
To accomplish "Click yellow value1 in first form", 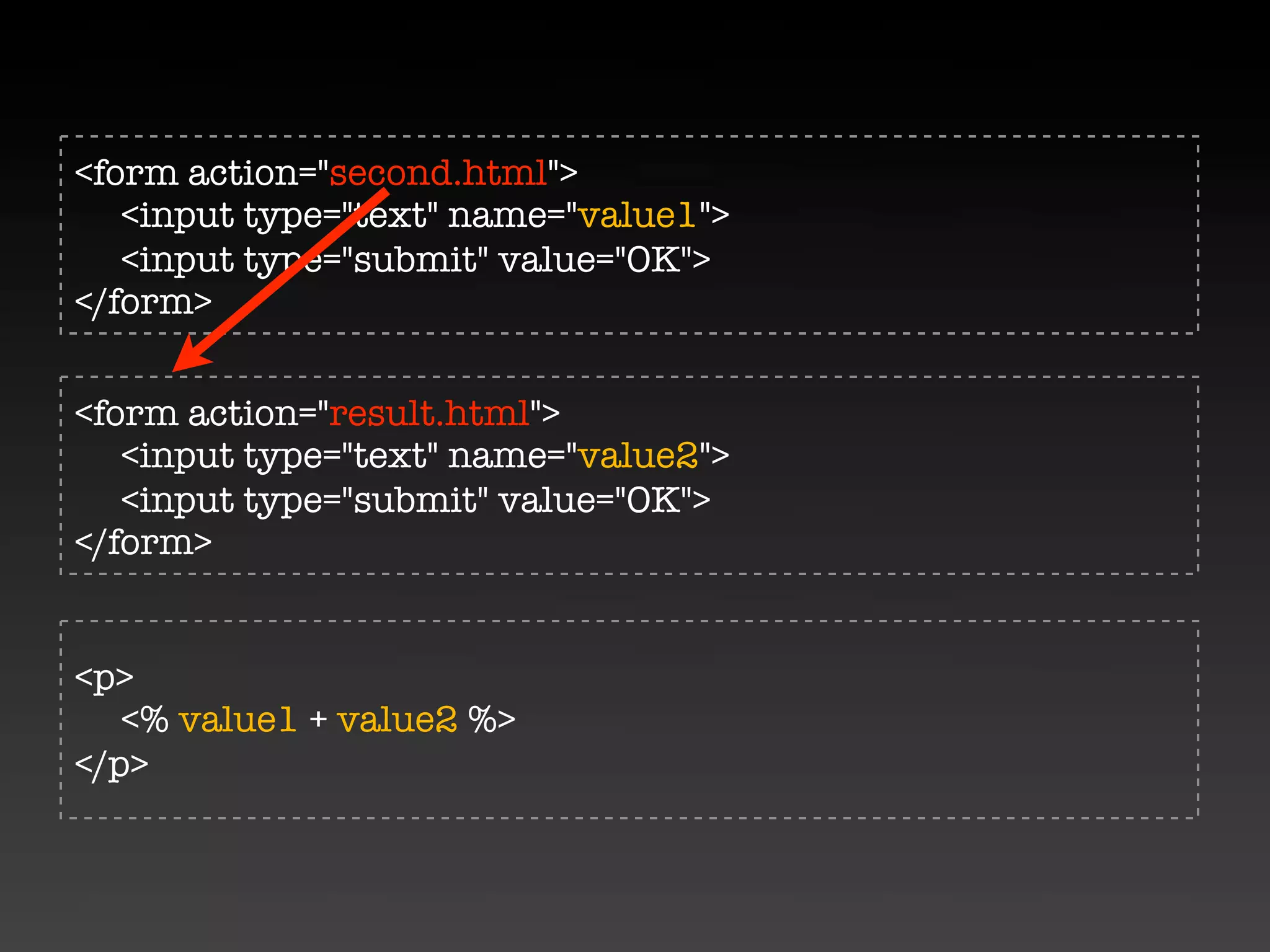I will pyautogui.click(x=636, y=216).
